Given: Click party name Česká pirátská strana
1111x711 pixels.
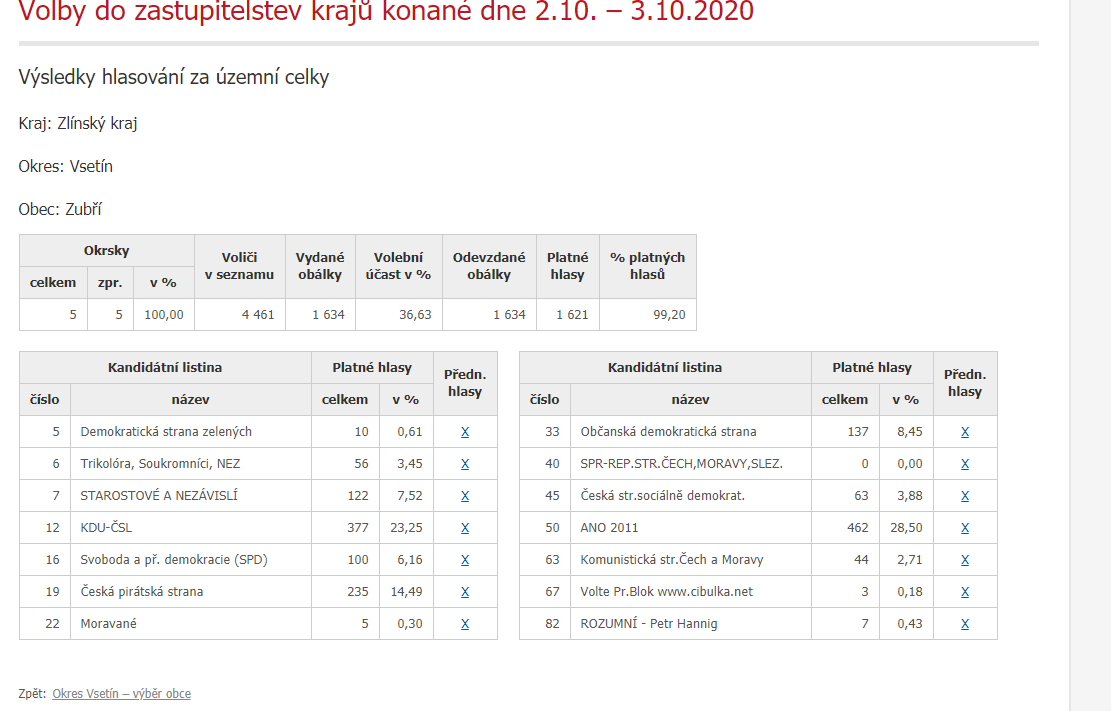Looking at the screenshot, I should tap(142, 591).
